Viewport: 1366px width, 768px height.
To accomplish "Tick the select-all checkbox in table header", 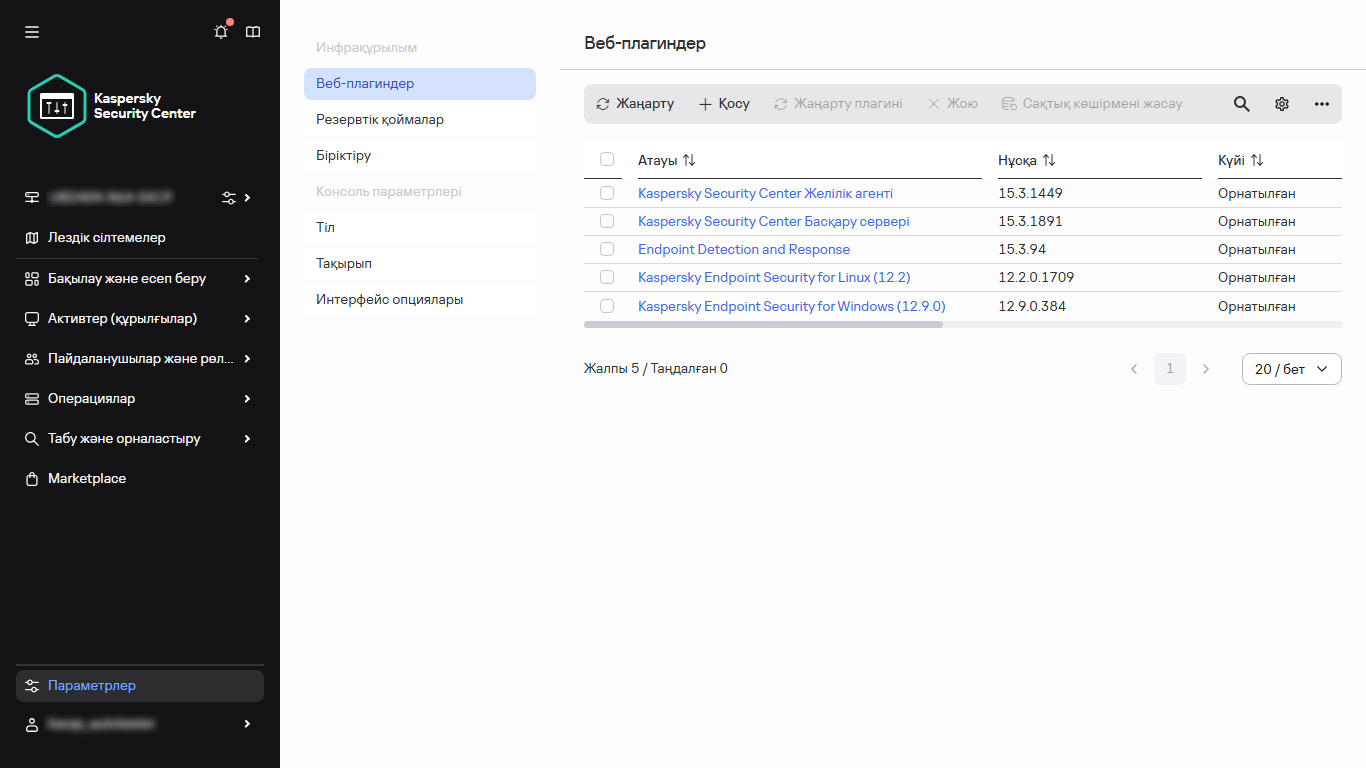I will (x=607, y=159).
